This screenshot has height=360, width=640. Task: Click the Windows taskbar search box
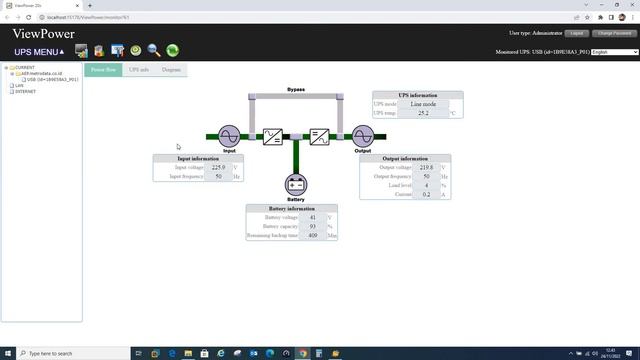pyautogui.click(x=73, y=353)
